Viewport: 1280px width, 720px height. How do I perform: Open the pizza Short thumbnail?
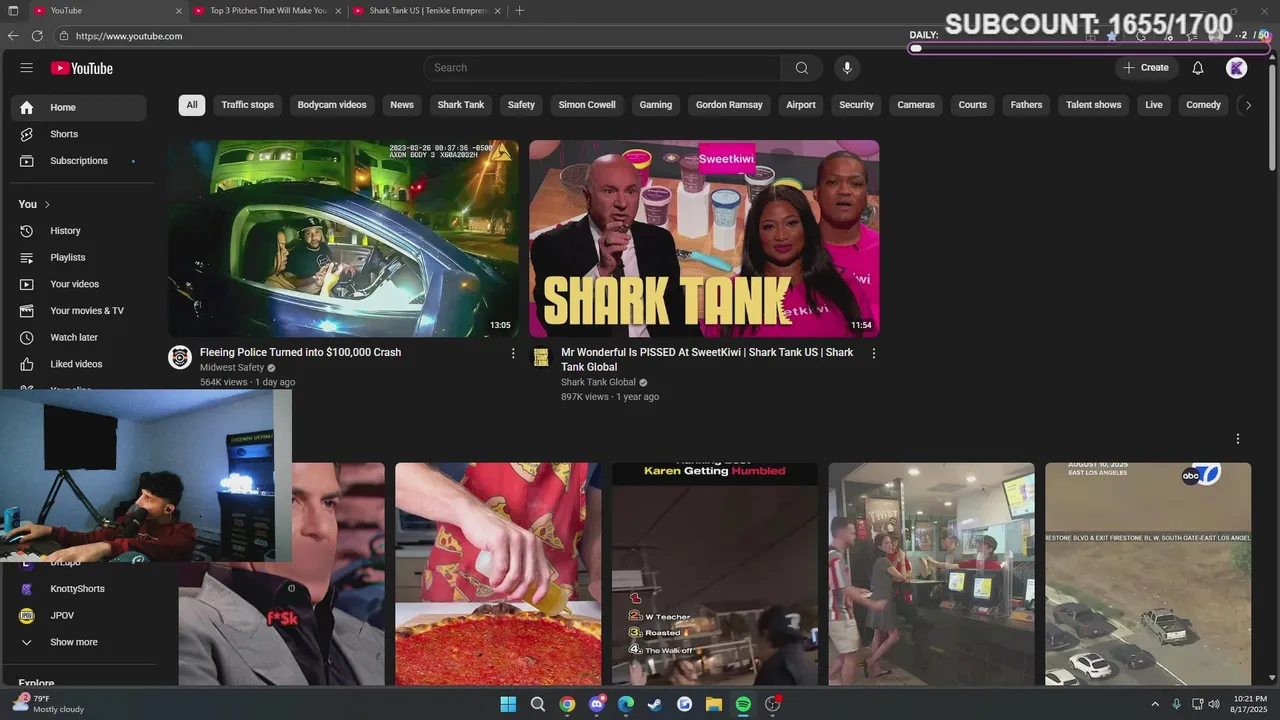(498, 574)
